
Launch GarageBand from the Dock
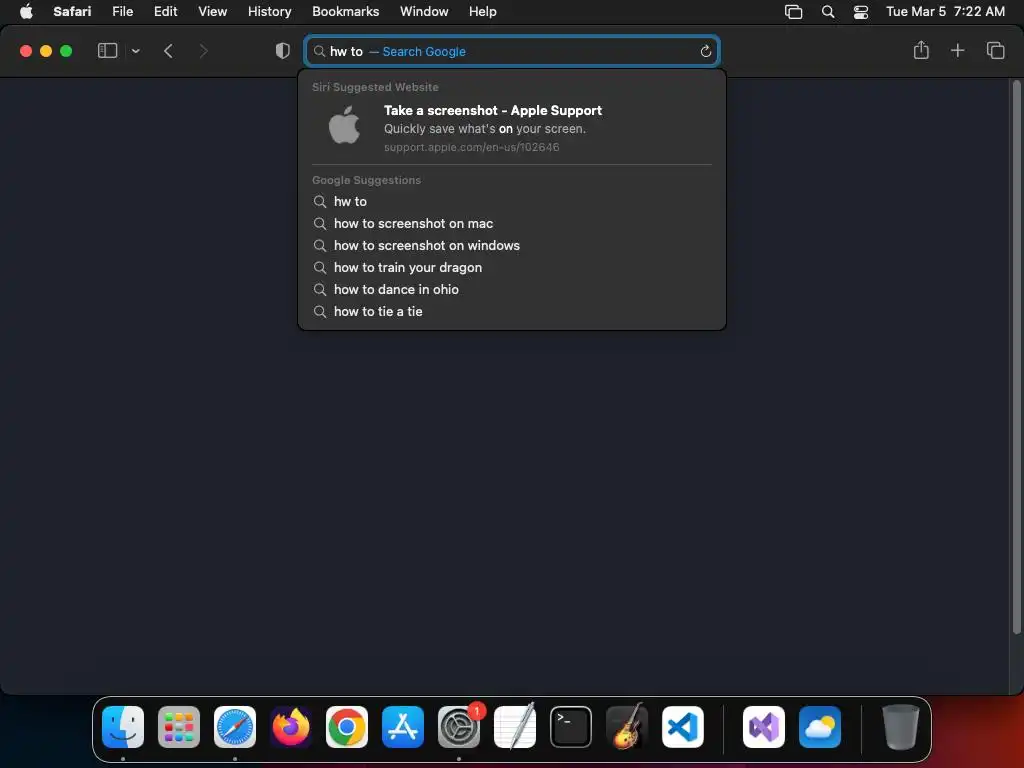click(x=627, y=726)
